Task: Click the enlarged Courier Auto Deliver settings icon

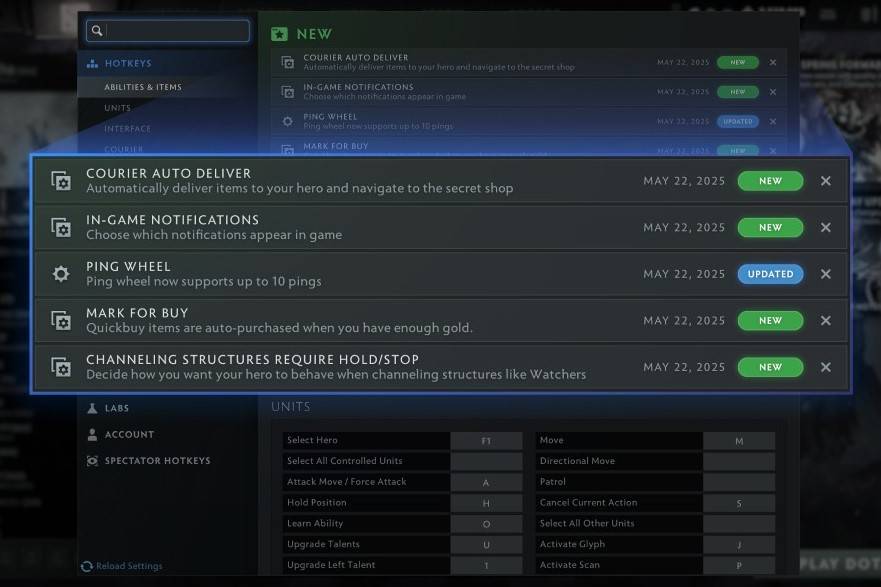Action: pyautogui.click(x=61, y=181)
